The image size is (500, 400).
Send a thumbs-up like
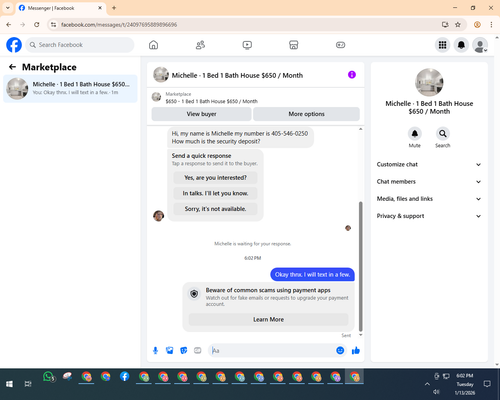tap(356, 350)
